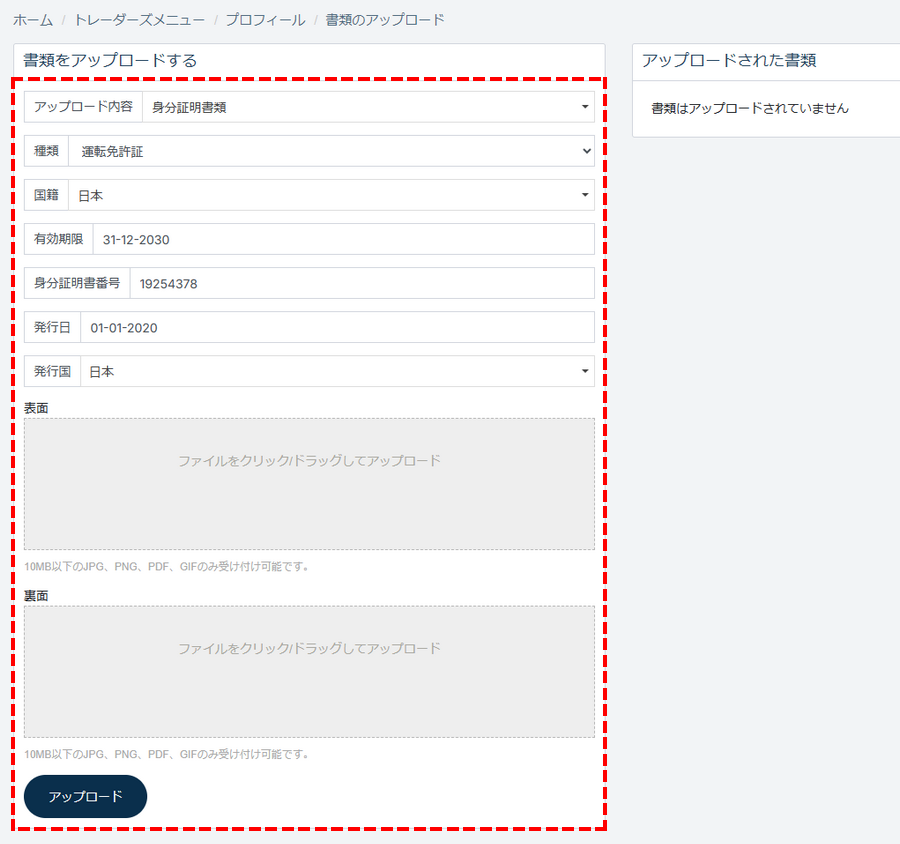Click the 有効期限 date field
Viewport: 900px width, 844px height.
coord(343,239)
